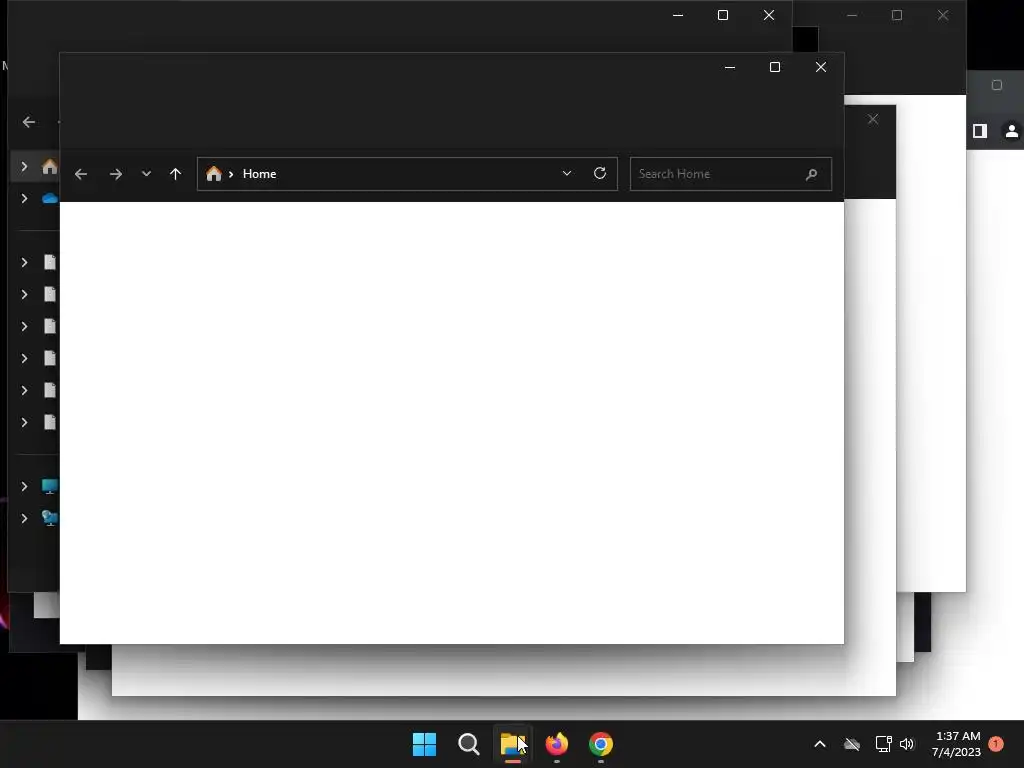Click magnifier icon in Search Home box
Image resolution: width=1024 pixels, height=768 pixels.
click(x=811, y=174)
